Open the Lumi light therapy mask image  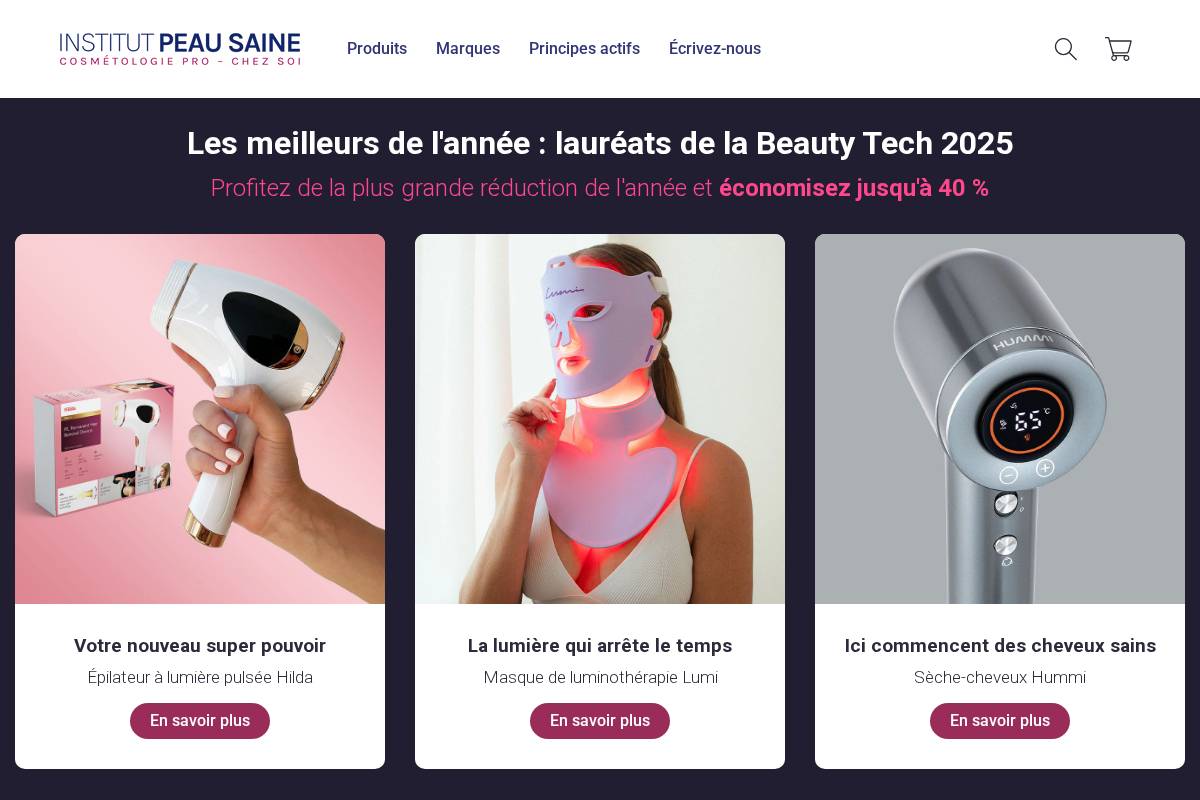coord(600,419)
